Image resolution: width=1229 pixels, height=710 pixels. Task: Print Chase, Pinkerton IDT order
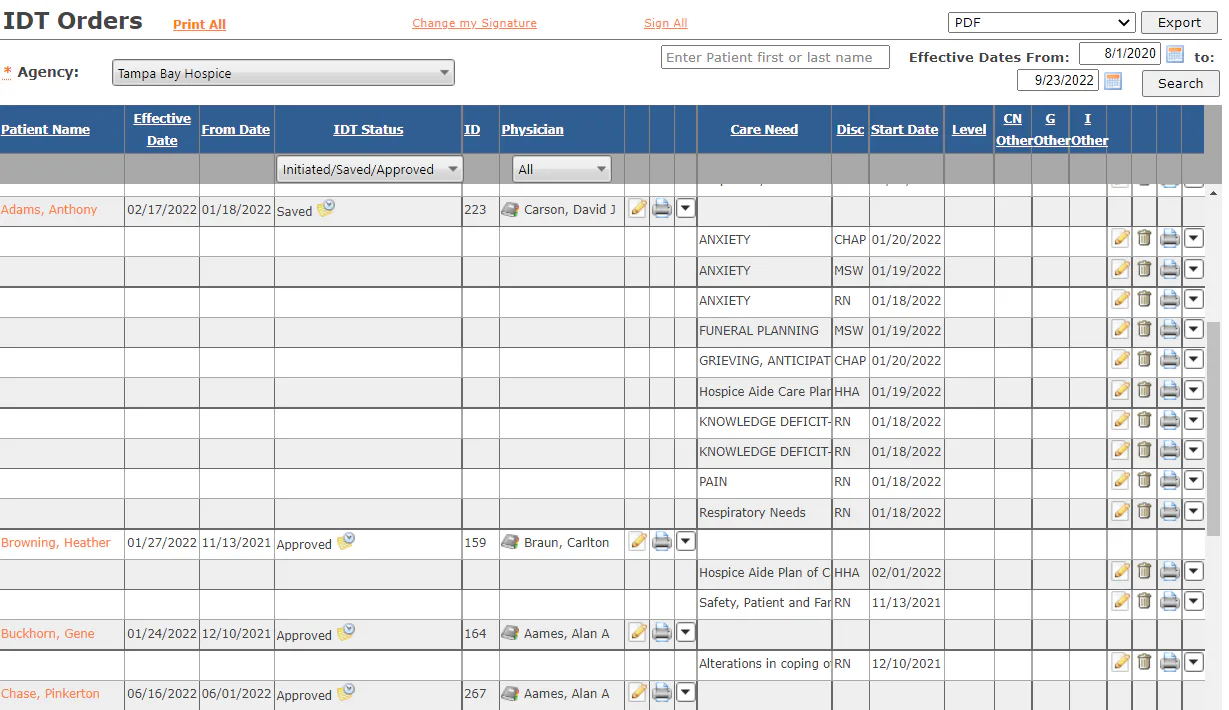662,693
